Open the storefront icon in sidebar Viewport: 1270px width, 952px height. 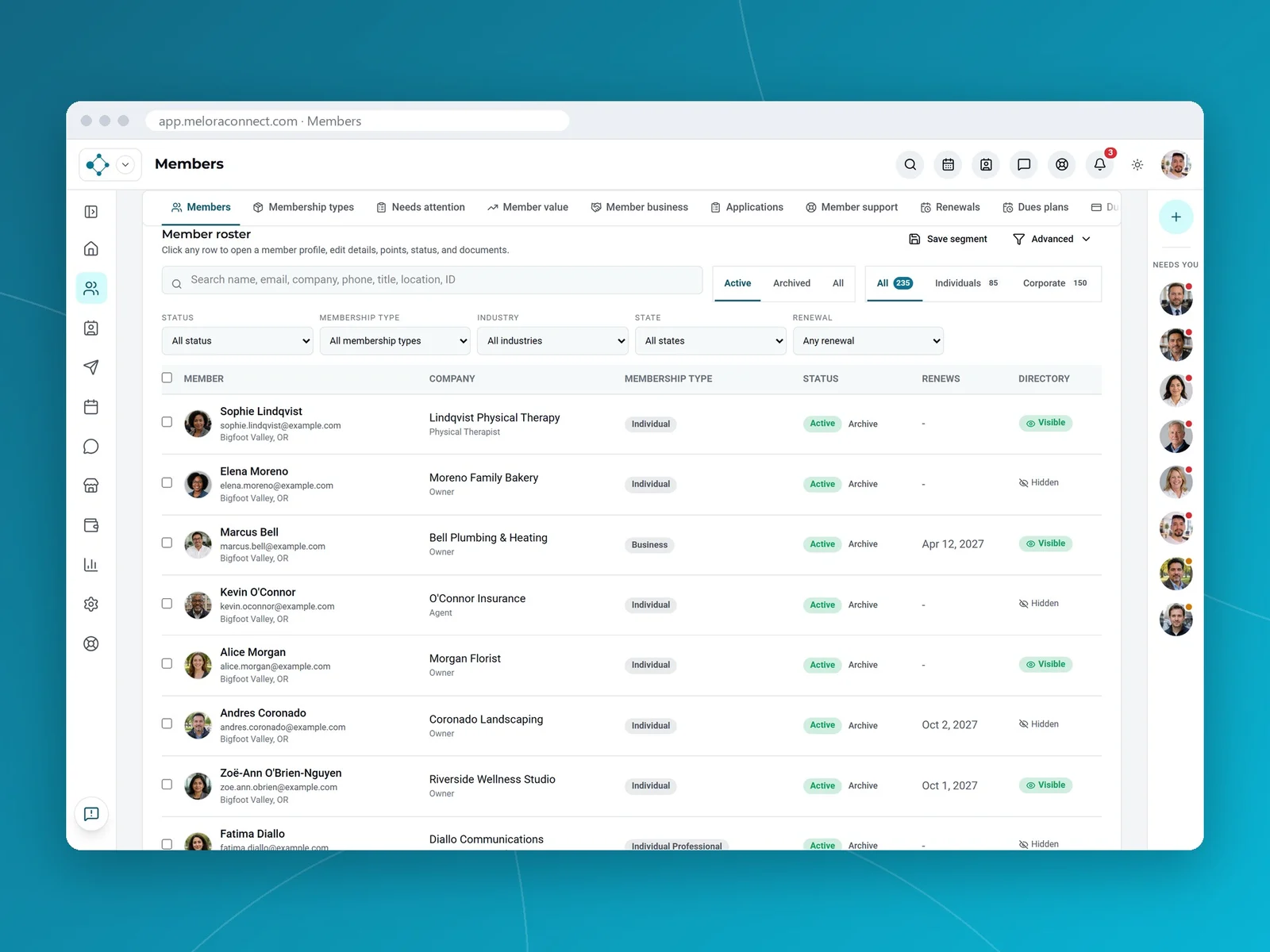tap(91, 486)
